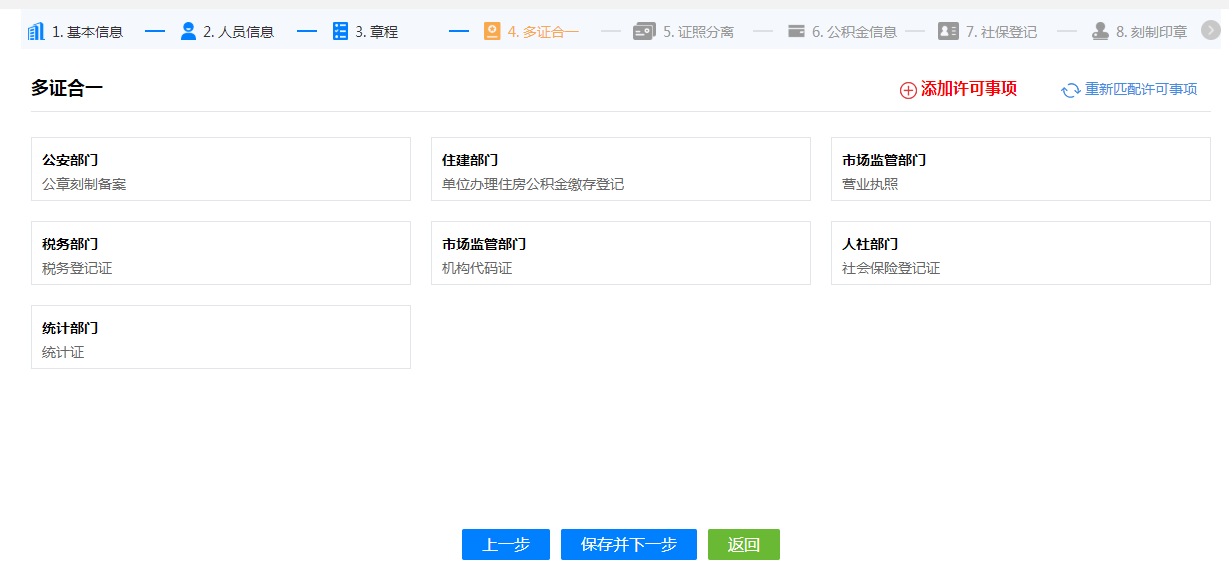Click the card icon for 证照分离 step
This screenshot has width=1229, height=580.
click(644, 31)
